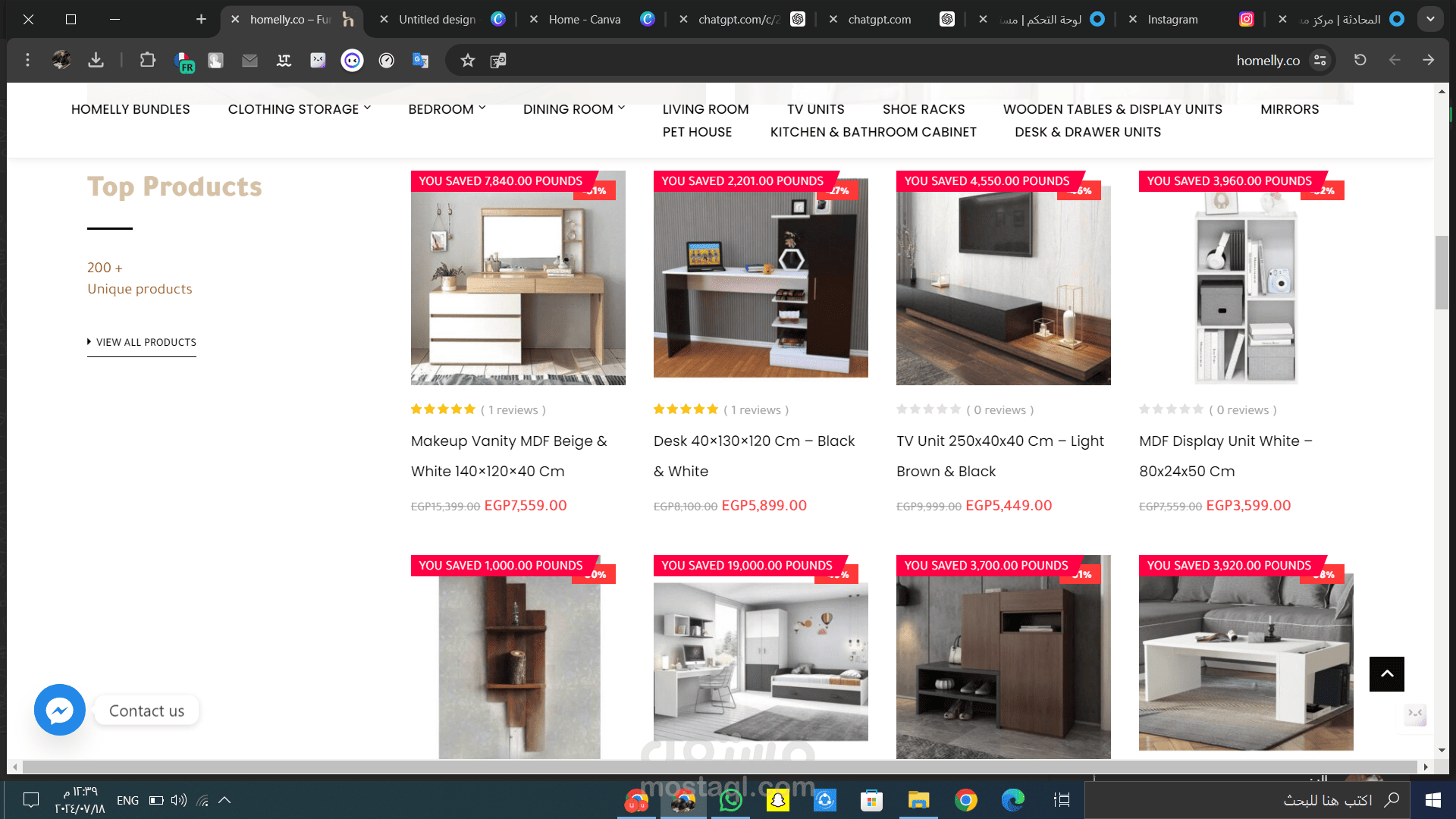Open Kitchen & Bathroom Cabinet category
Viewport: 1456px width, 819px height.
point(873,132)
